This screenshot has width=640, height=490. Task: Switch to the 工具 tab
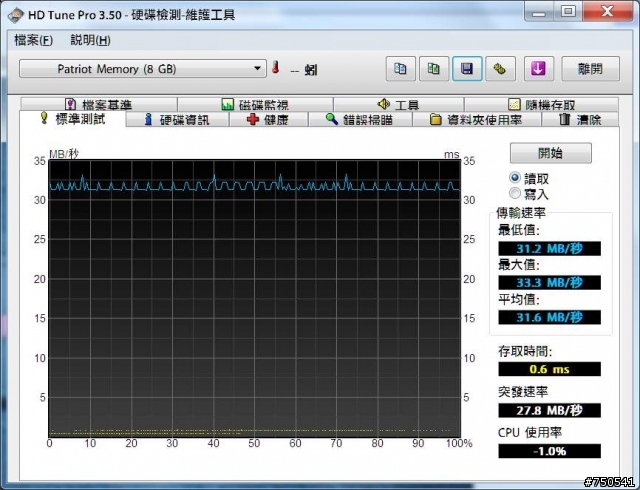398,105
